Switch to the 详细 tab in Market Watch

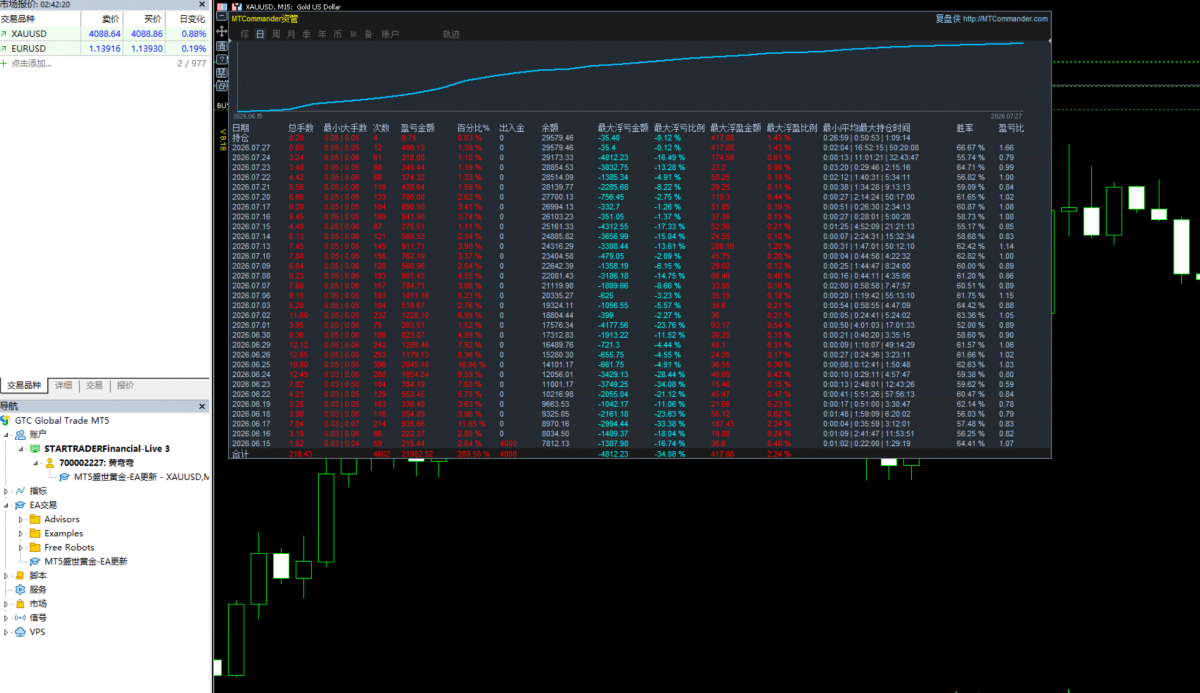coord(63,385)
